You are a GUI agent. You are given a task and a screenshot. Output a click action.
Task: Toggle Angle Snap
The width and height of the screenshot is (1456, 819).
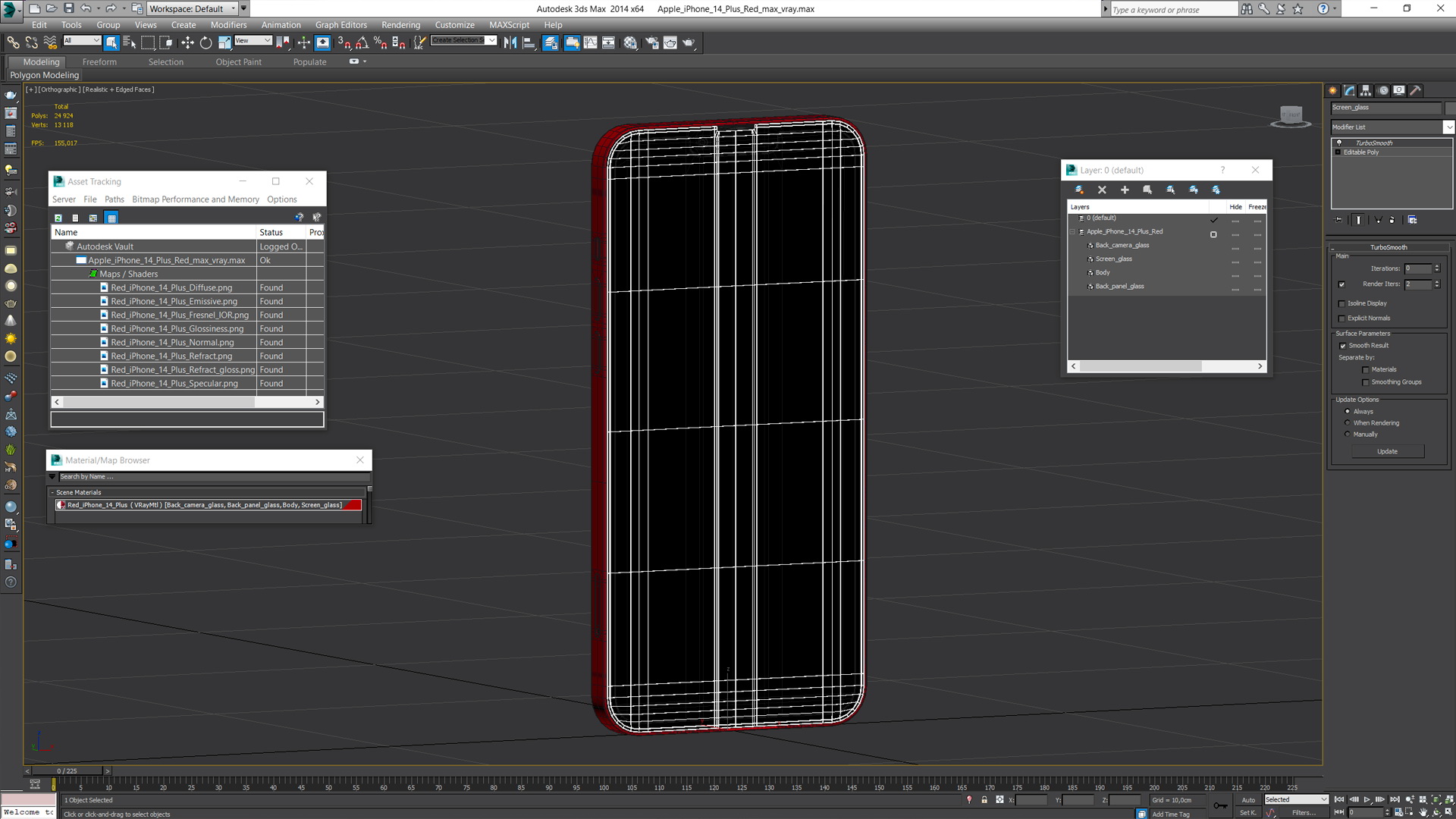tap(362, 42)
